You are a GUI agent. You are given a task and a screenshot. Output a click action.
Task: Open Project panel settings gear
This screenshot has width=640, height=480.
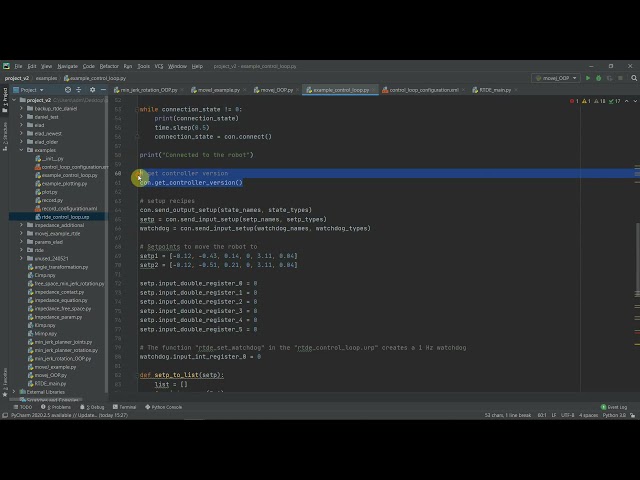(x=92, y=90)
